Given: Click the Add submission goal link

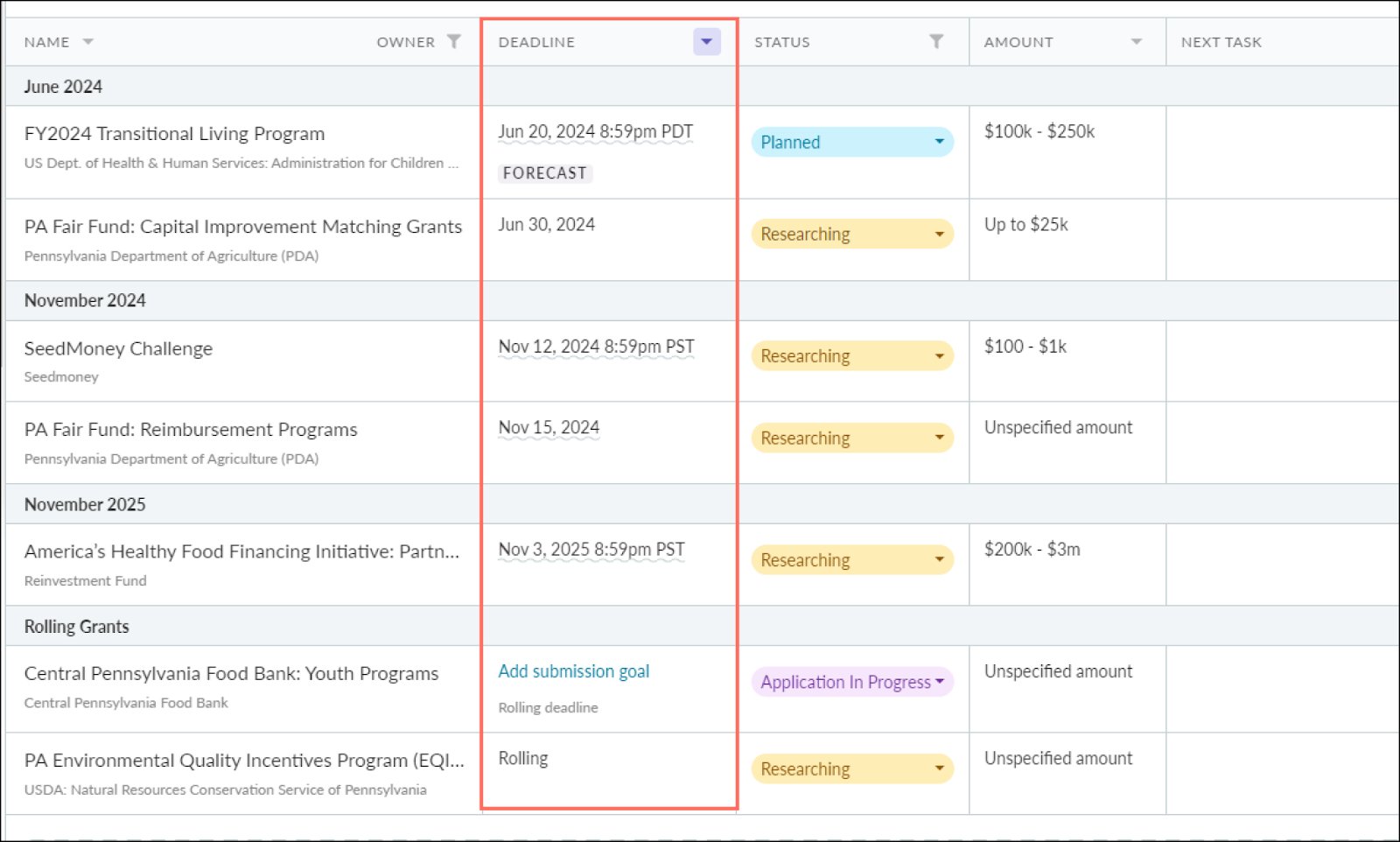Looking at the screenshot, I should pyautogui.click(x=573, y=671).
